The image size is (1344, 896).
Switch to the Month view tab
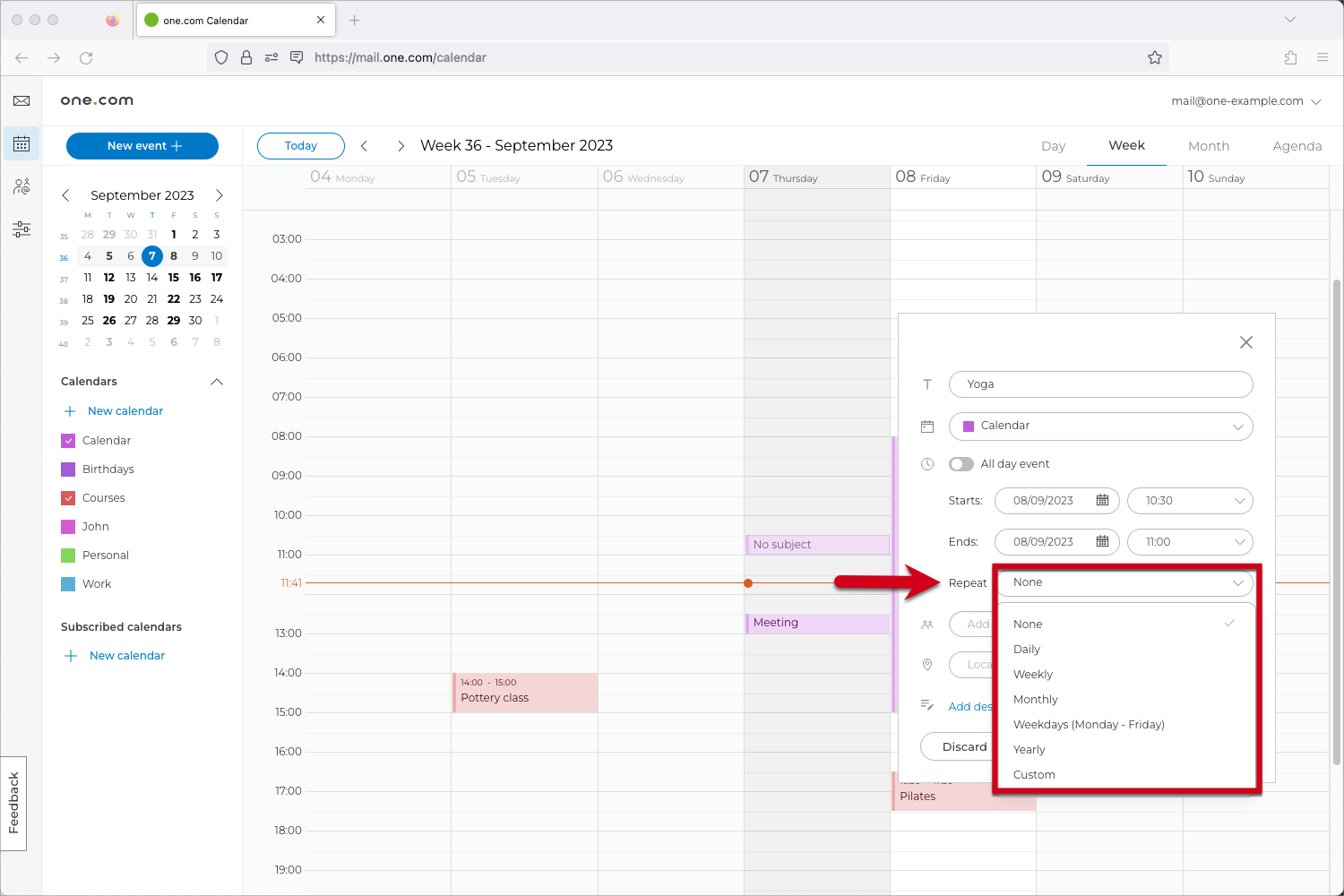point(1208,146)
